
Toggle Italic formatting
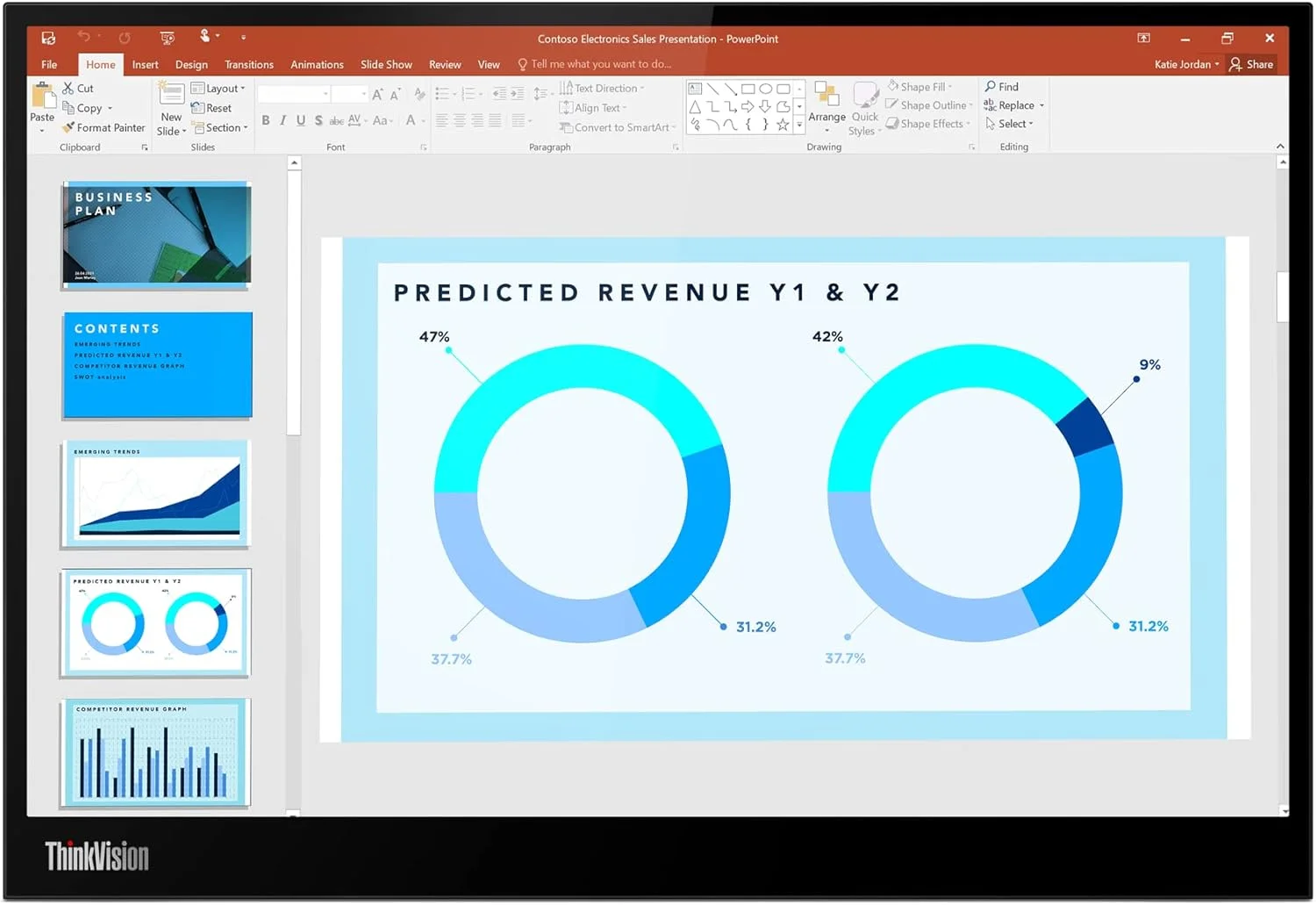tap(283, 121)
